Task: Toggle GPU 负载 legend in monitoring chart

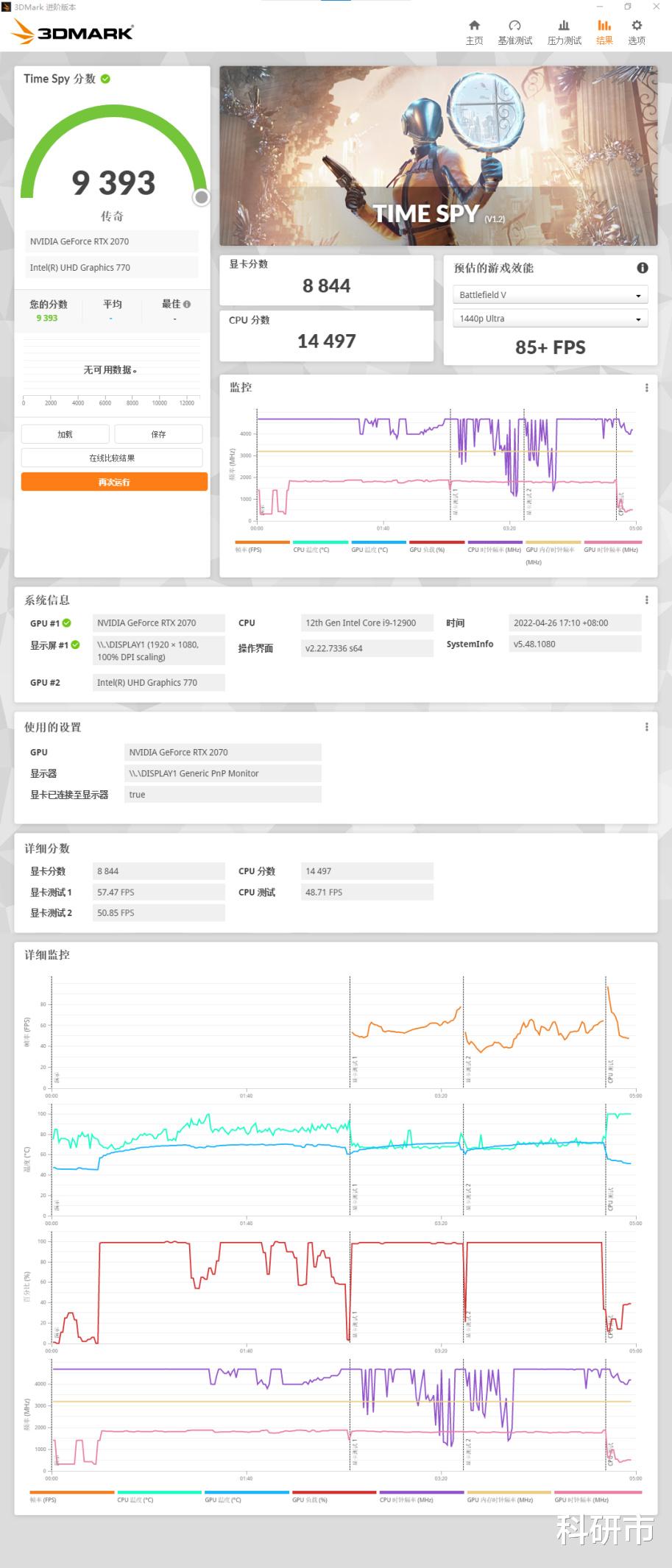Action: coord(436,547)
